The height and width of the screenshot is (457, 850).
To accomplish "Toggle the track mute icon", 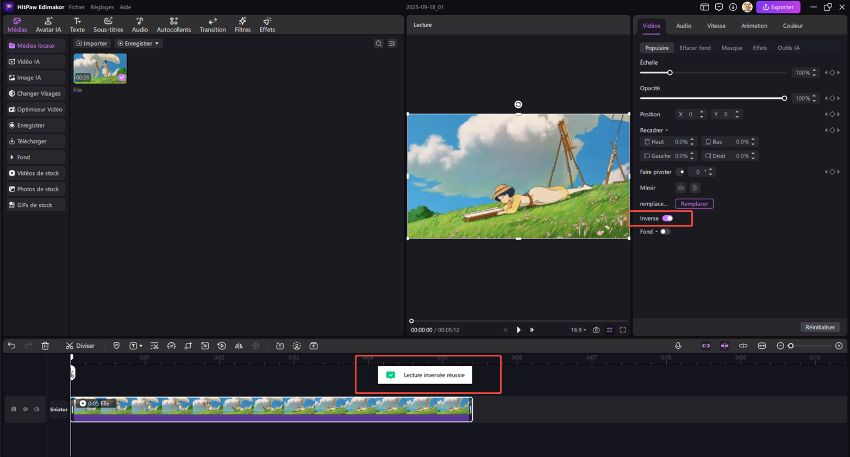I will (36, 409).
